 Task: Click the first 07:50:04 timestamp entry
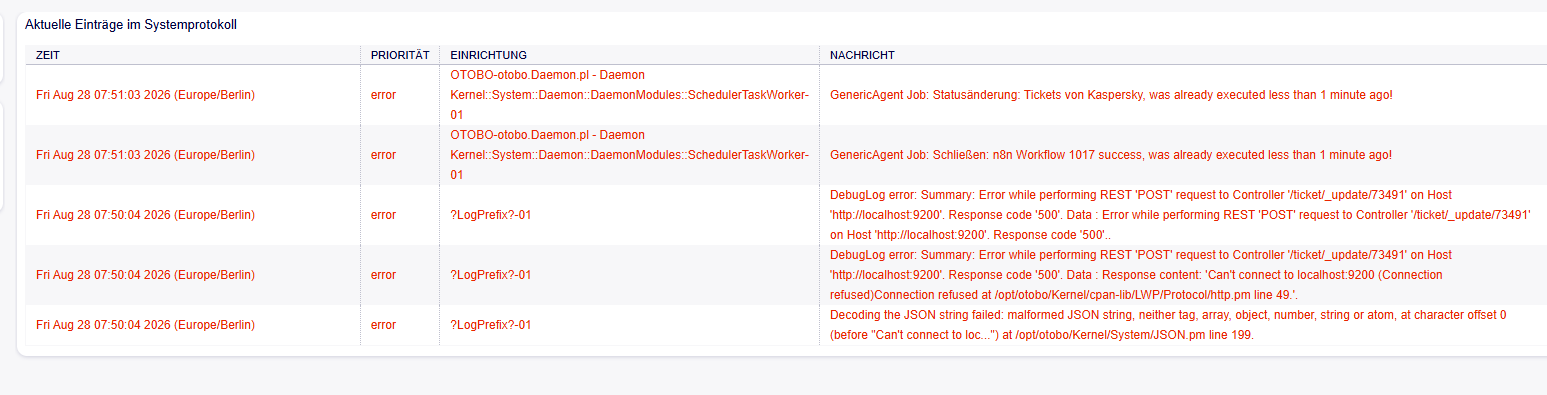tap(145, 215)
